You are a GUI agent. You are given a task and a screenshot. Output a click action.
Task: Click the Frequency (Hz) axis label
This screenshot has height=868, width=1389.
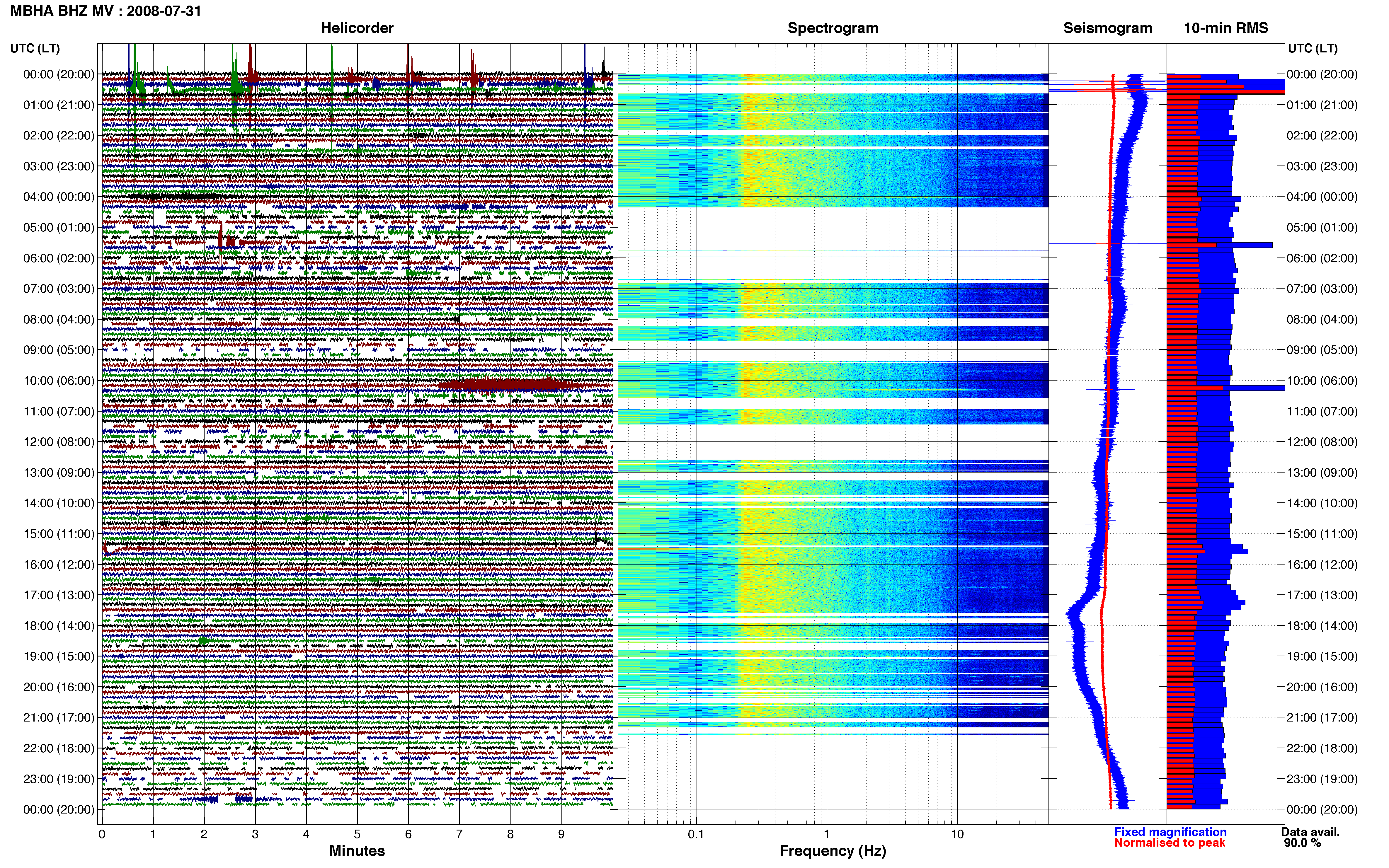[833, 851]
